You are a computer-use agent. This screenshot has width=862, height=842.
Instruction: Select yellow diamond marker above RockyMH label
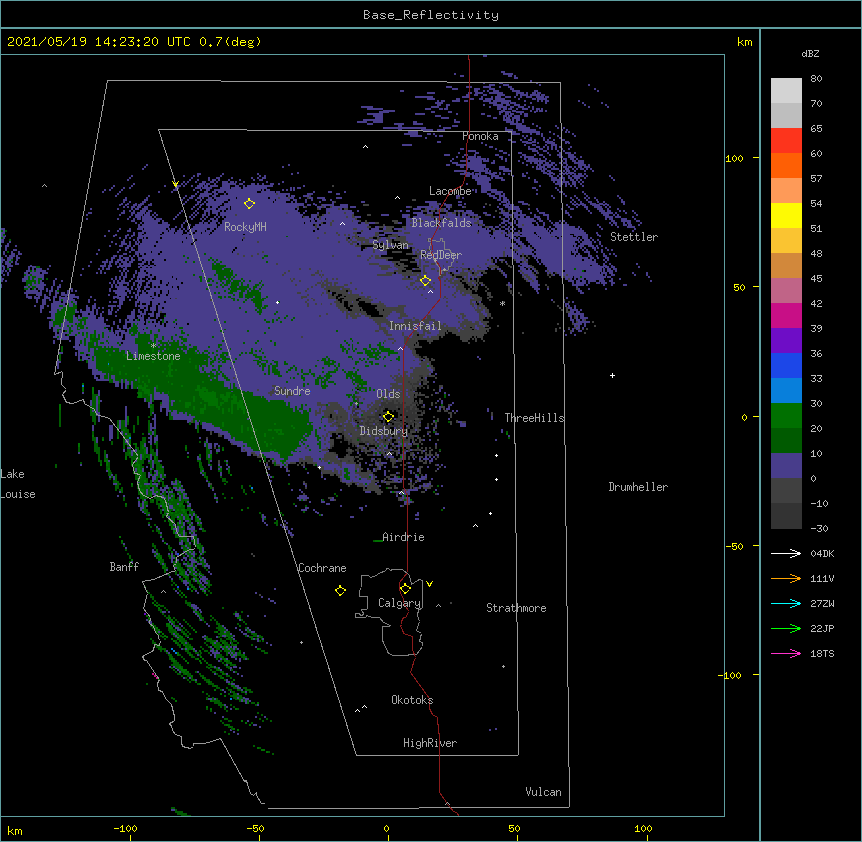coord(250,204)
